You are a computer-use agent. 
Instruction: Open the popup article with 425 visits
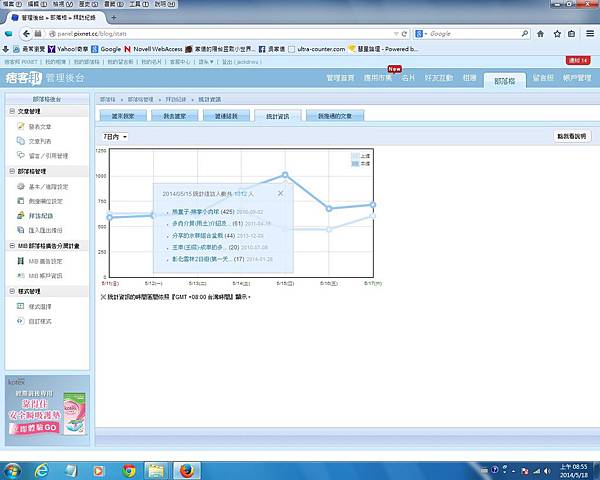coord(197,212)
